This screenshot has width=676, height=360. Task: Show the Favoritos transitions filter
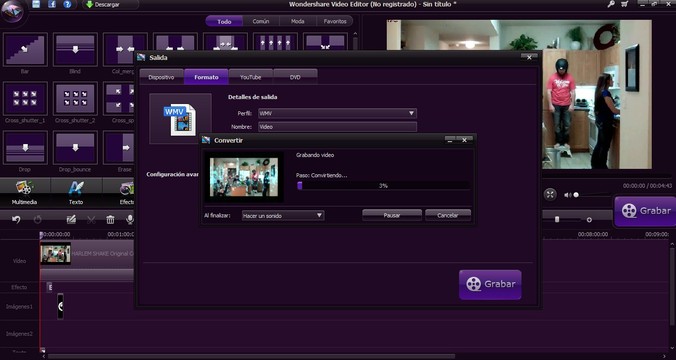(x=335, y=21)
